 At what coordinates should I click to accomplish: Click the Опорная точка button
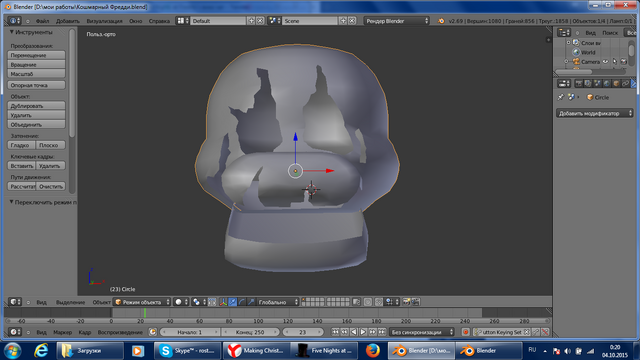(36, 85)
